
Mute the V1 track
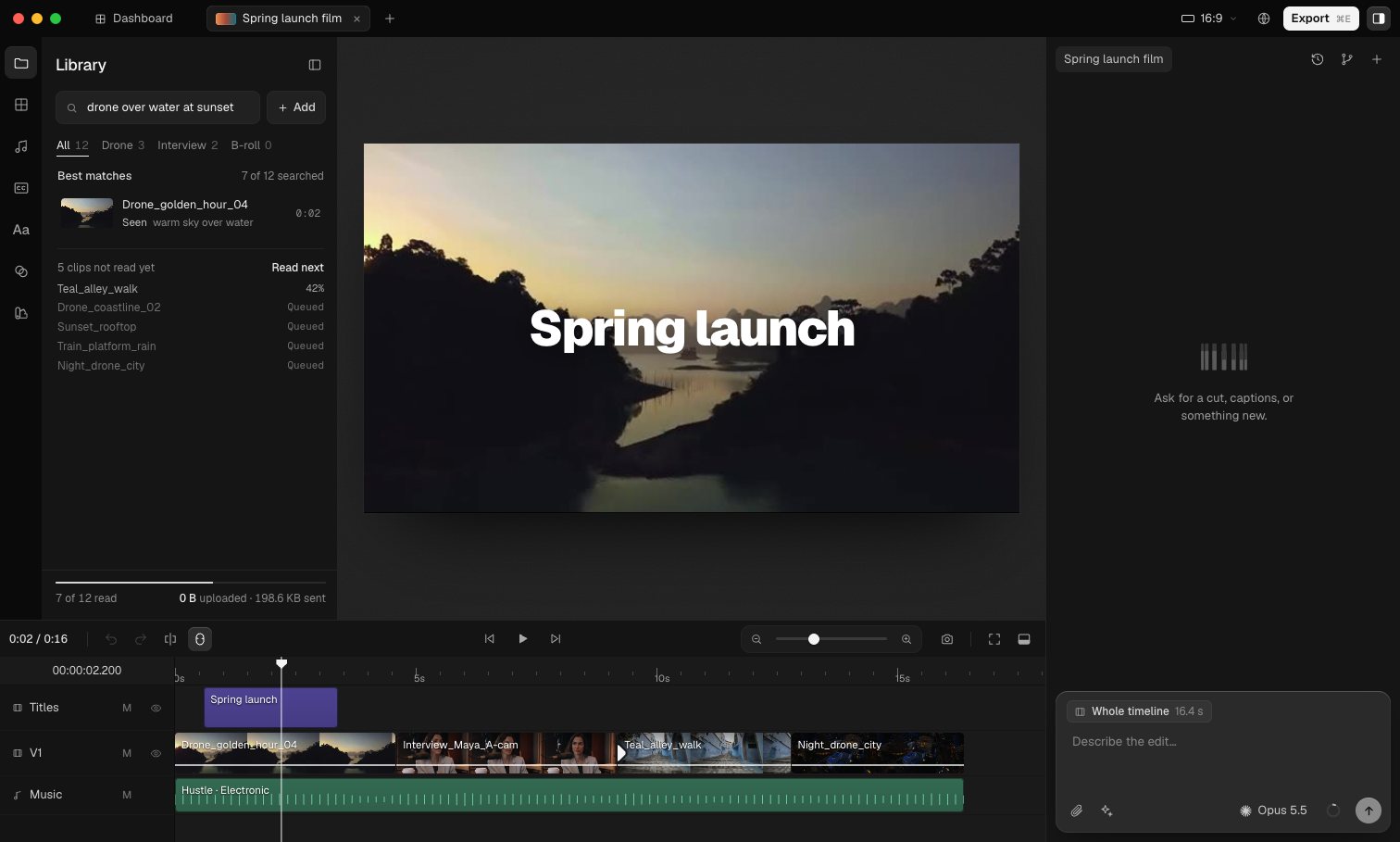click(x=127, y=753)
